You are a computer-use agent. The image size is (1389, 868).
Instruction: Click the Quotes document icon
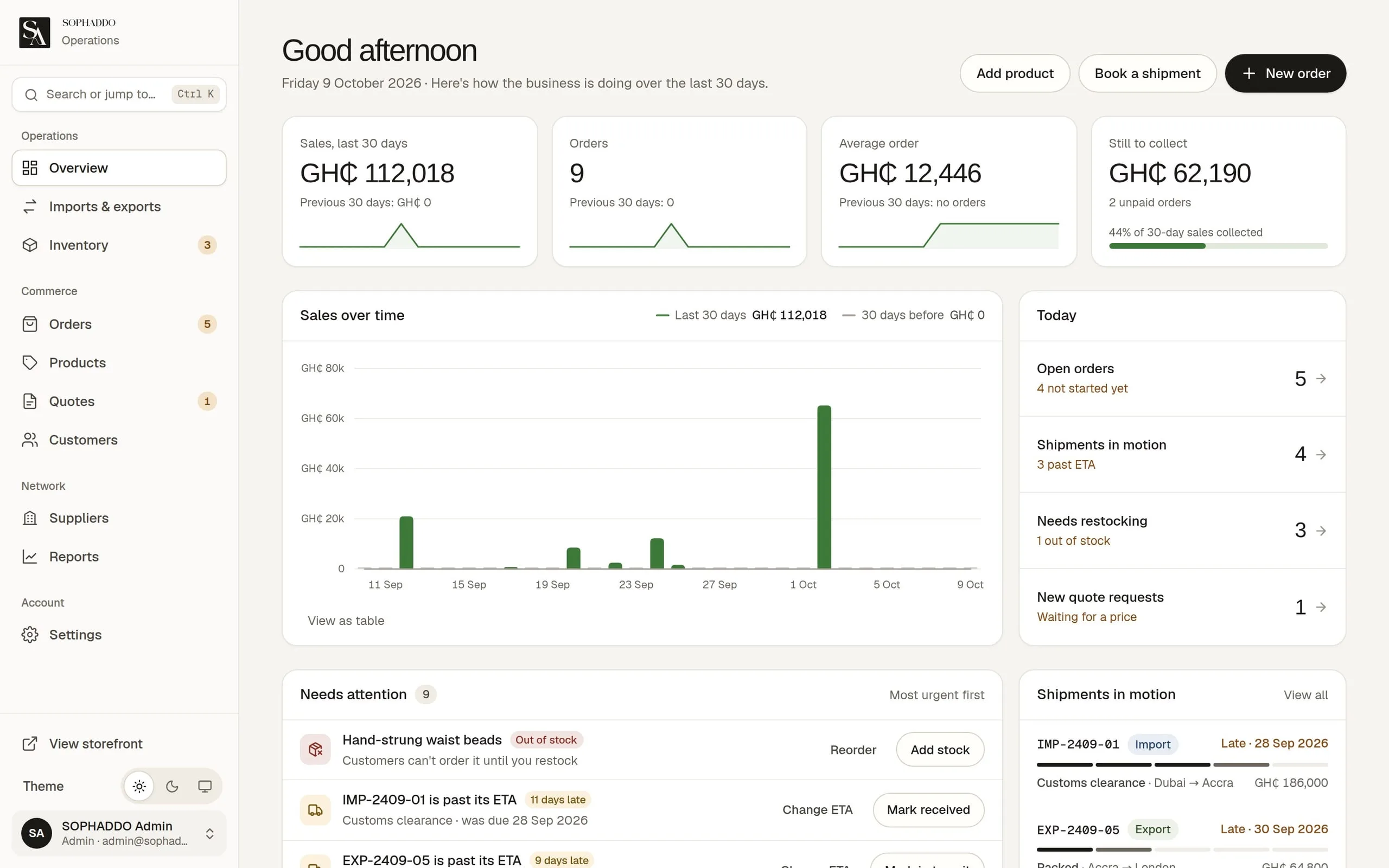click(x=30, y=401)
